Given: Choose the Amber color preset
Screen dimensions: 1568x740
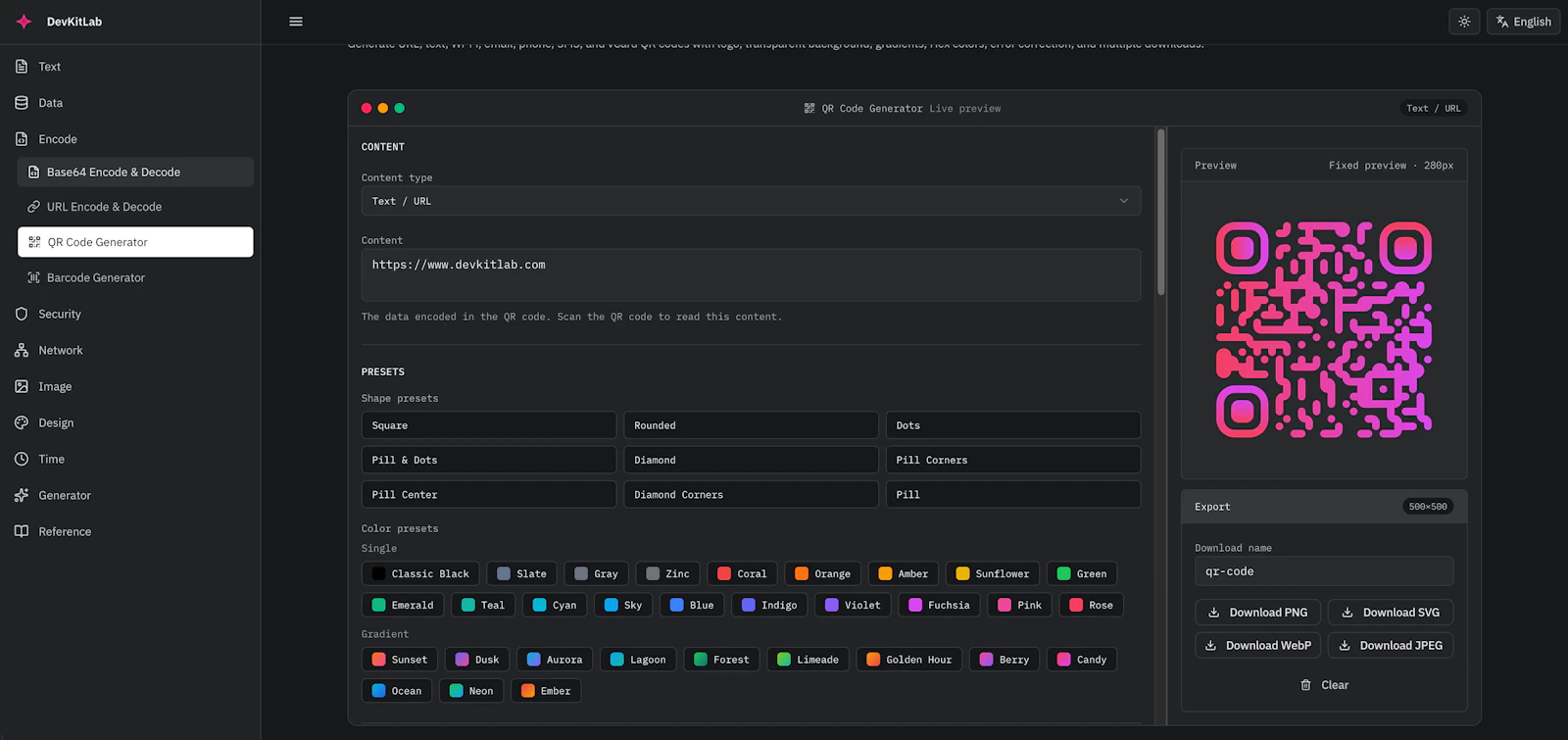Looking at the screenshot, I should (x=904, y=573).
